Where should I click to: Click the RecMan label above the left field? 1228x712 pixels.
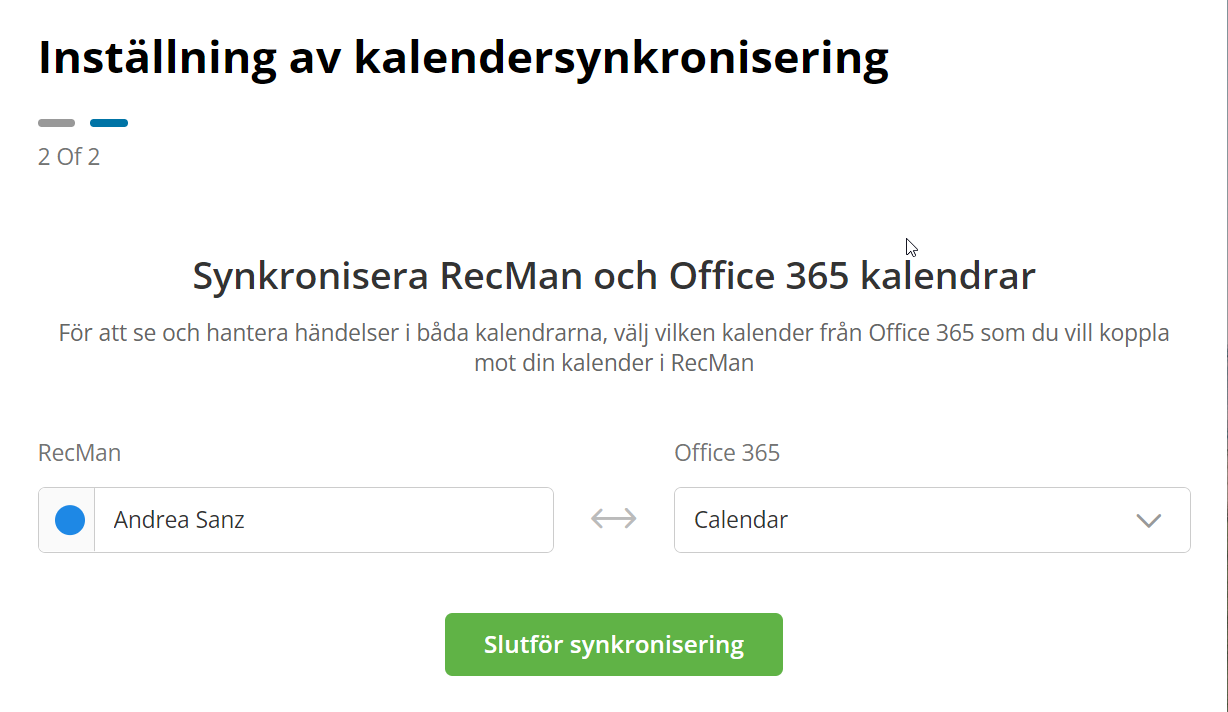tap(79, 453)
